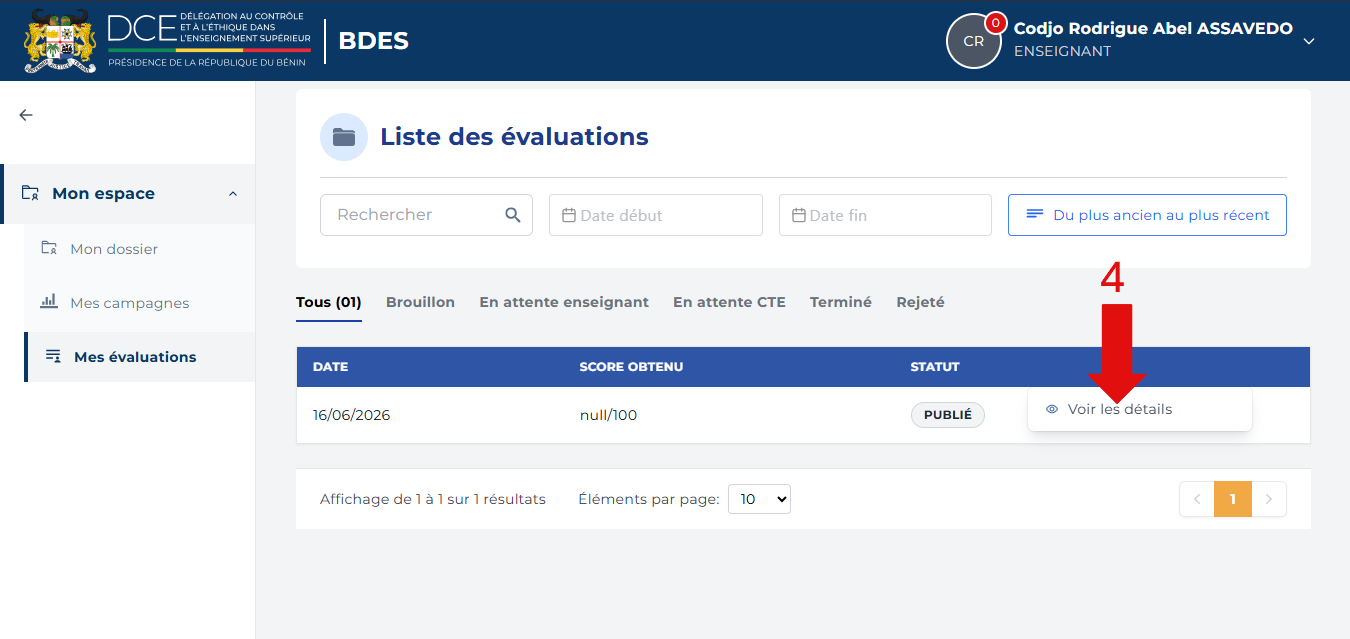Choose Voir les détails menu option
1350x639 pixels.
tap(1139, 409)
